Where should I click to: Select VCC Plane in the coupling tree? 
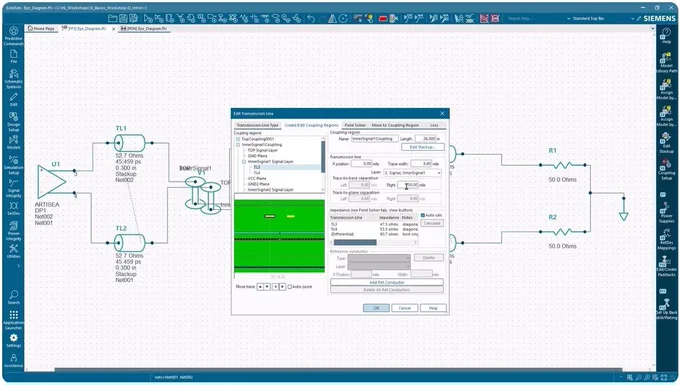(257, 178)
